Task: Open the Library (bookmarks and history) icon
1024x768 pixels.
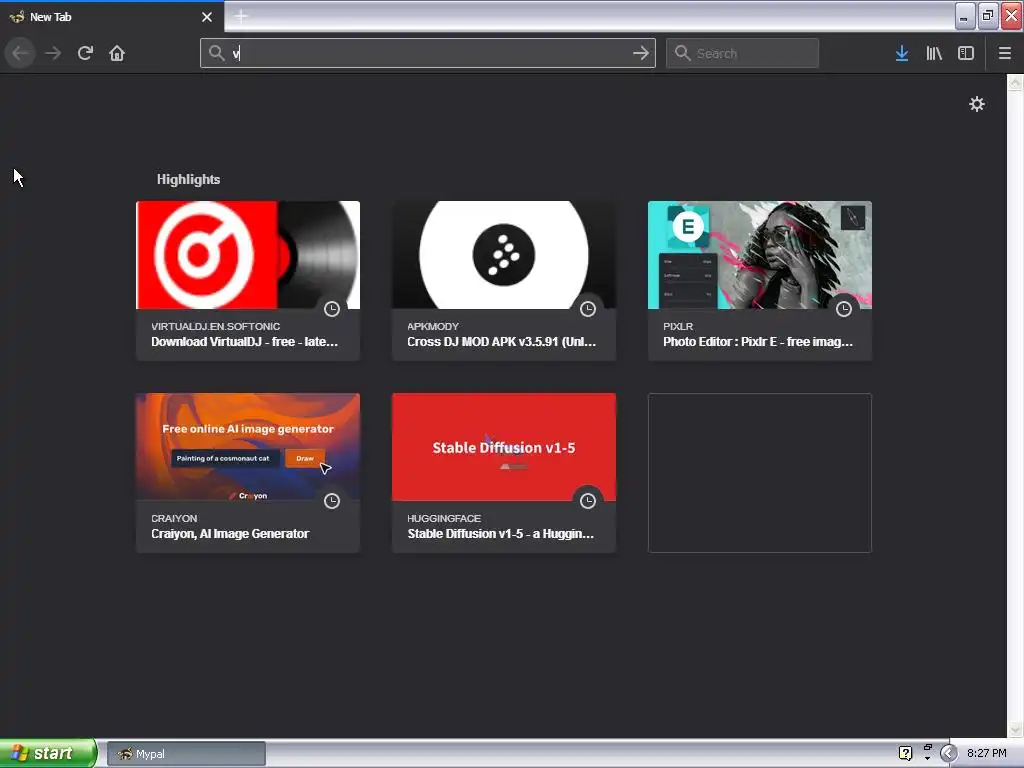Action: pyautogui.click(x=934, y=53)
